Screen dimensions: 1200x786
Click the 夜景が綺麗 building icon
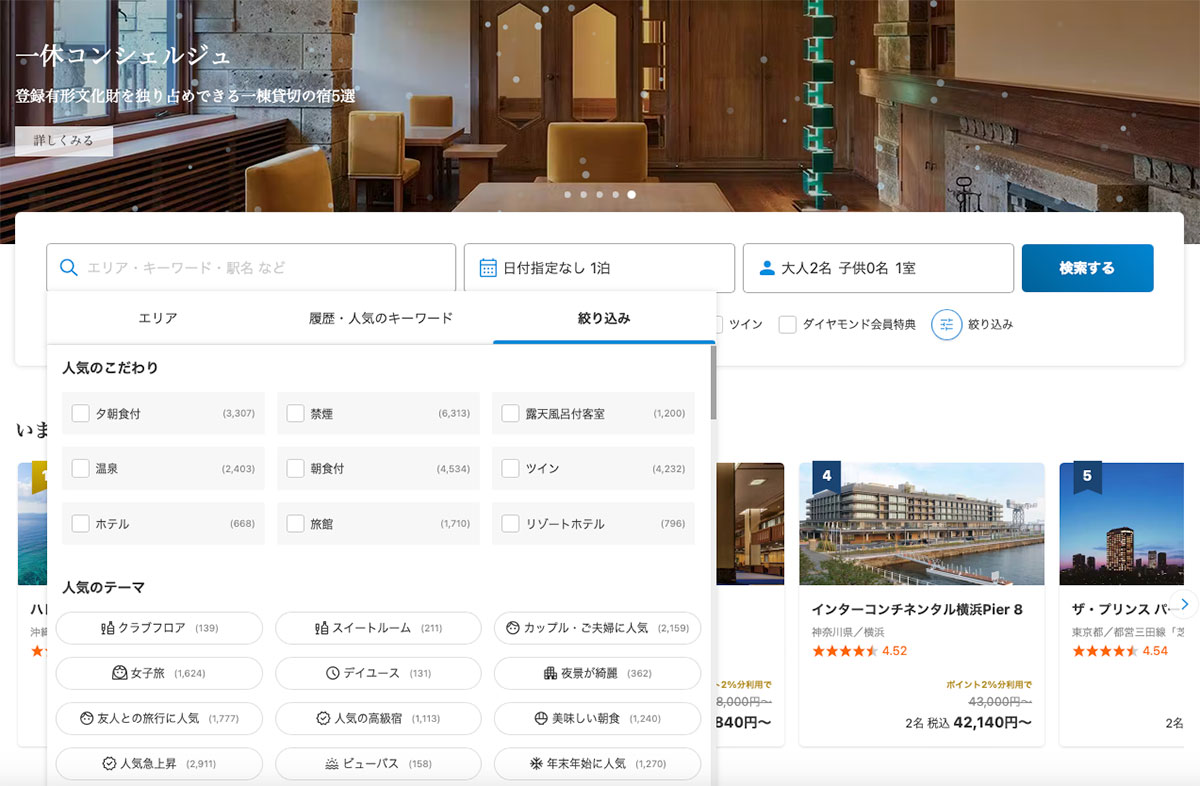[x=550, y=673]
